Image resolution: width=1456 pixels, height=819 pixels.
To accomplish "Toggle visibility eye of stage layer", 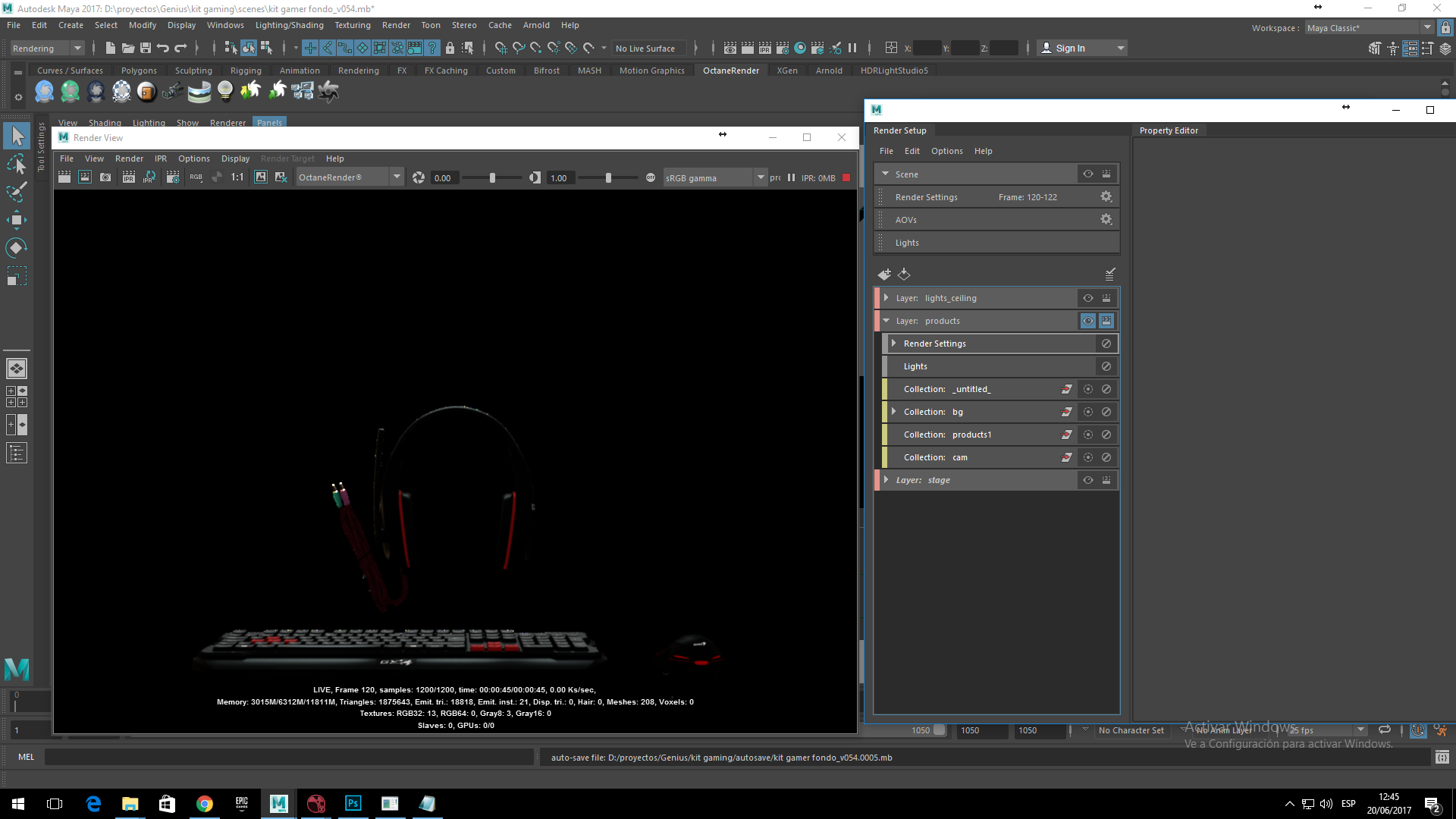I will click(1088, 480).
